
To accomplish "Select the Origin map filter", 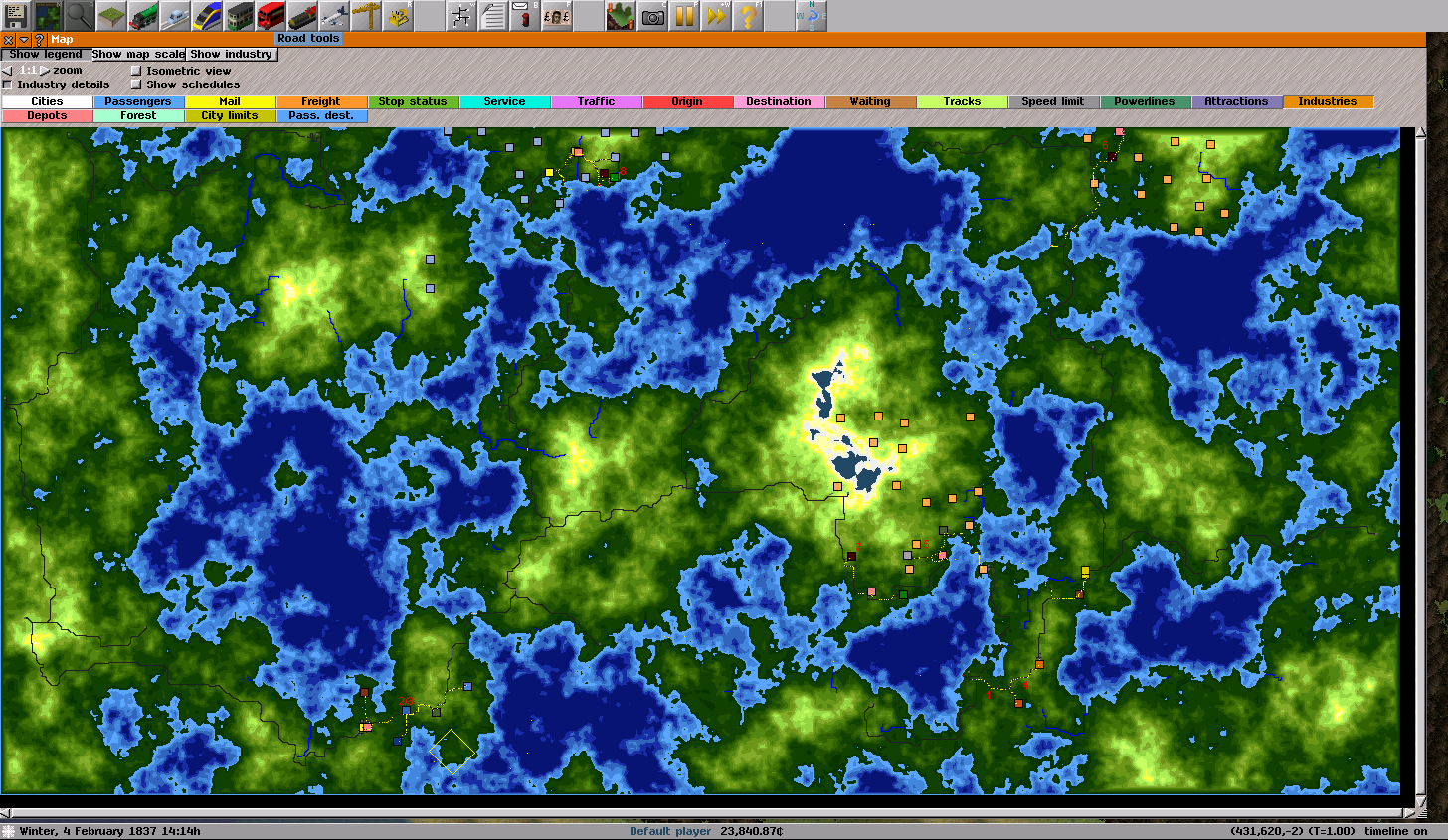I will [687, 101].
